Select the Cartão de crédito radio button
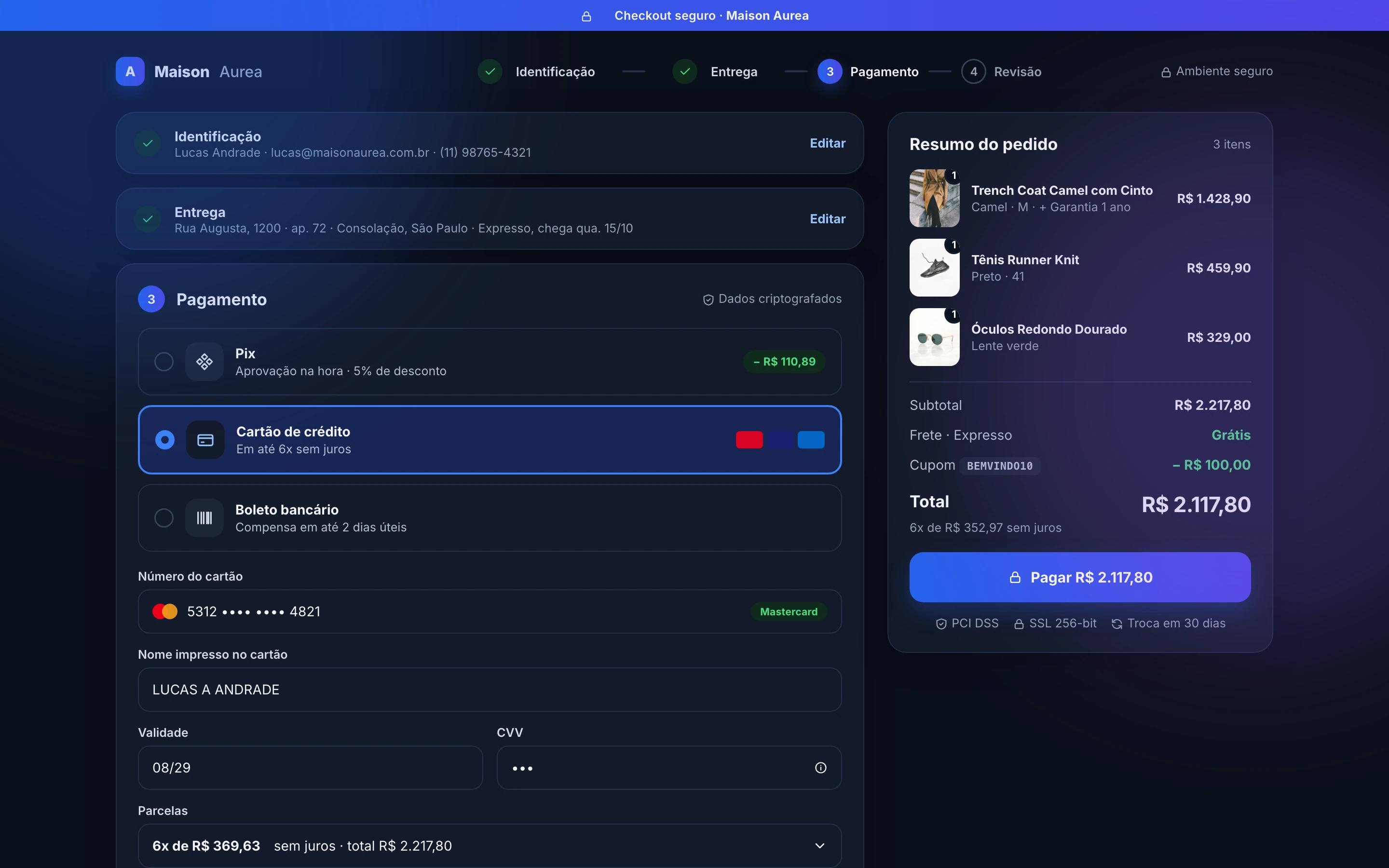The height and width of the screenshot is (868, 1389). click(165, 440)
